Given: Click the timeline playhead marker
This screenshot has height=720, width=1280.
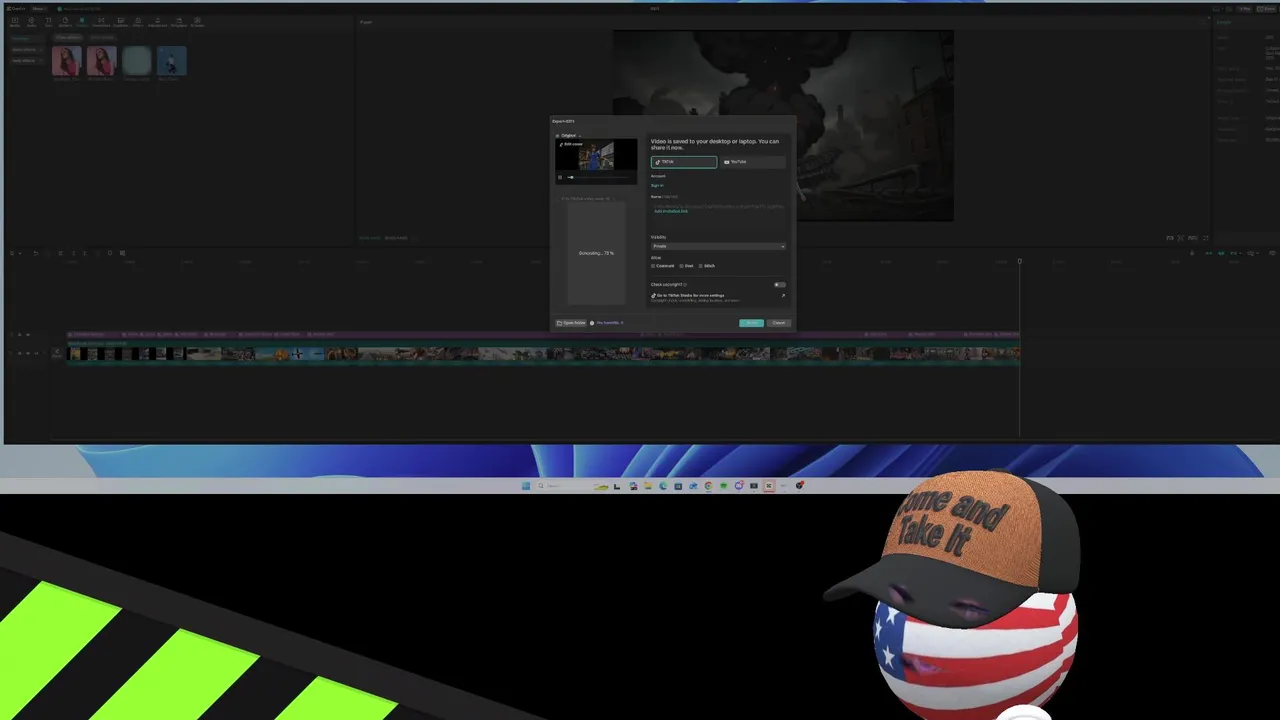Looking at the screenshot, I should click(1020, 261).
